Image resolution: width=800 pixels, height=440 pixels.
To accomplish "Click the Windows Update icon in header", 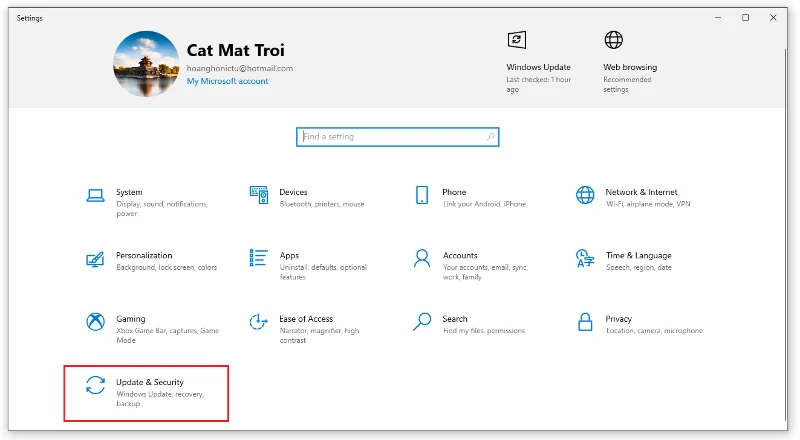I will pos(517,40).
